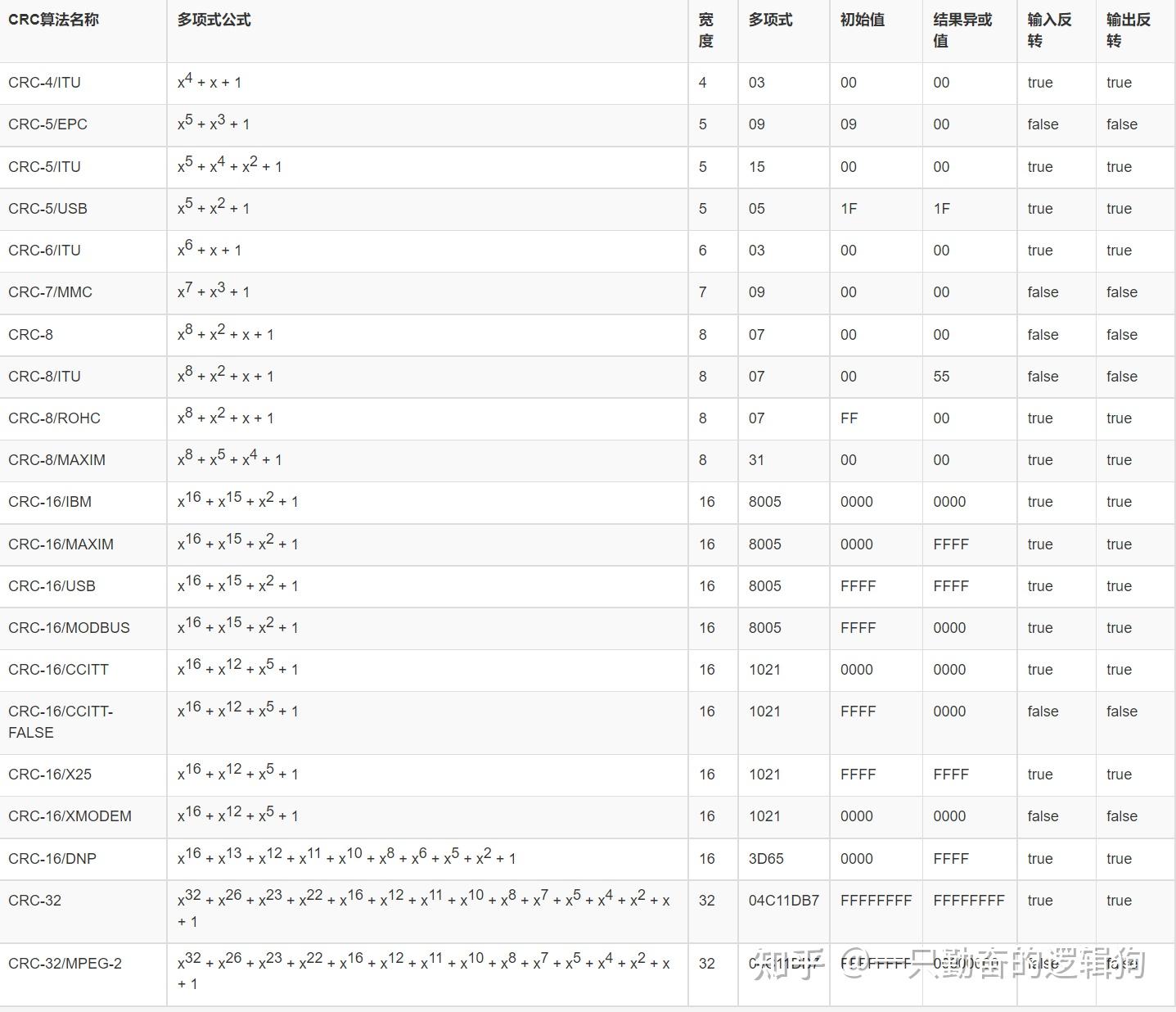Click the 输入反转 column header

click(1049, 30)
